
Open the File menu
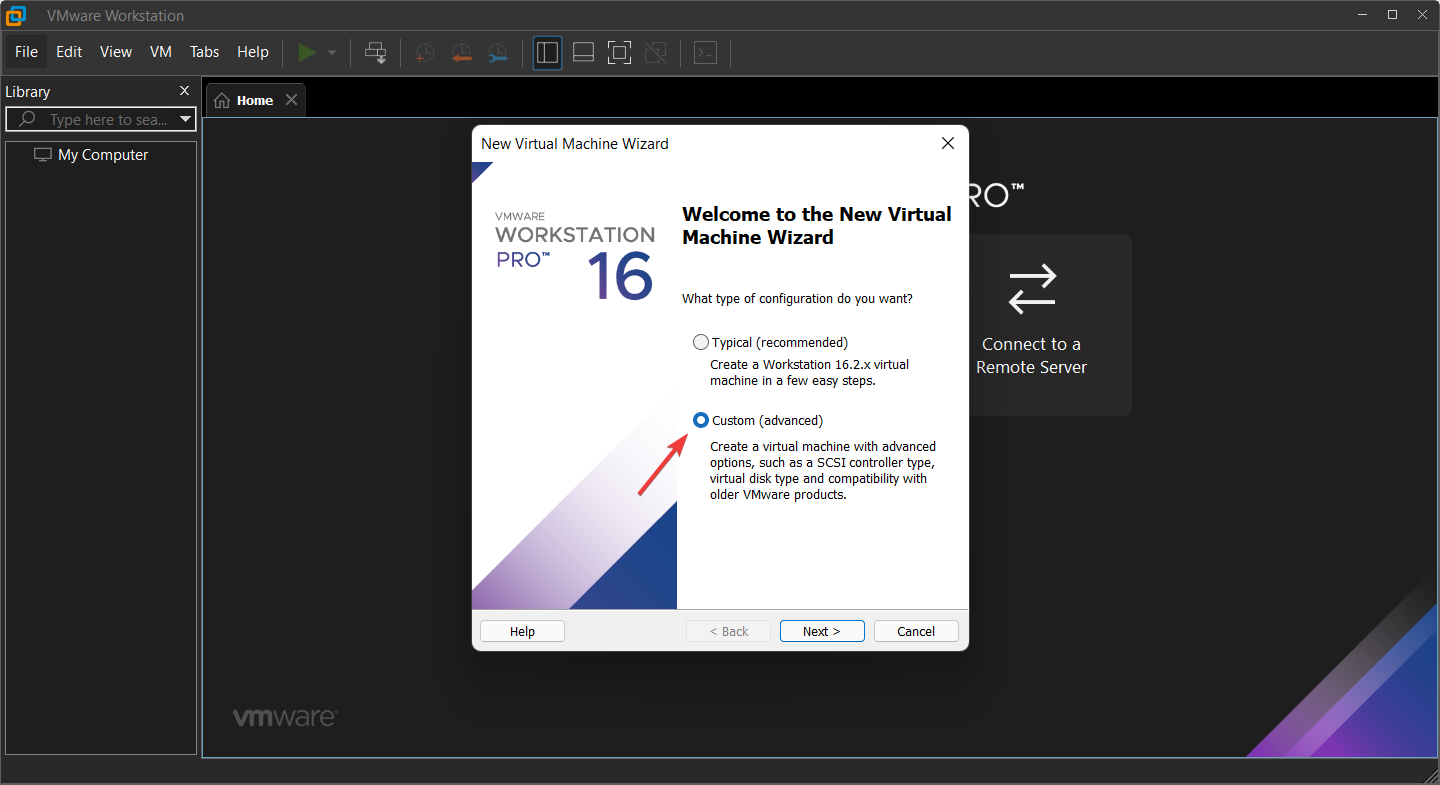[26, 52]
